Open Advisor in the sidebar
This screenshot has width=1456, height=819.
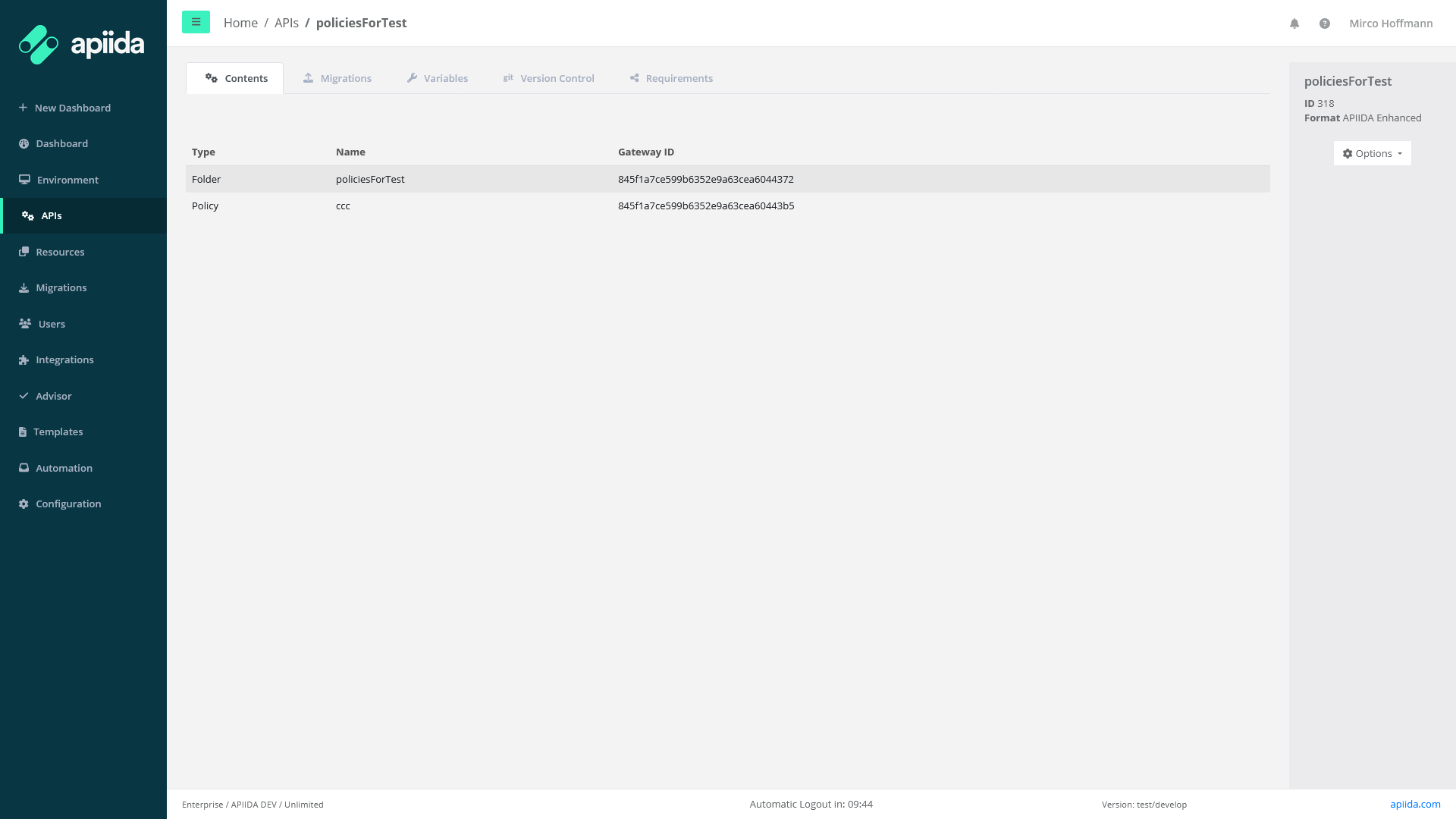tap(53, 396)
